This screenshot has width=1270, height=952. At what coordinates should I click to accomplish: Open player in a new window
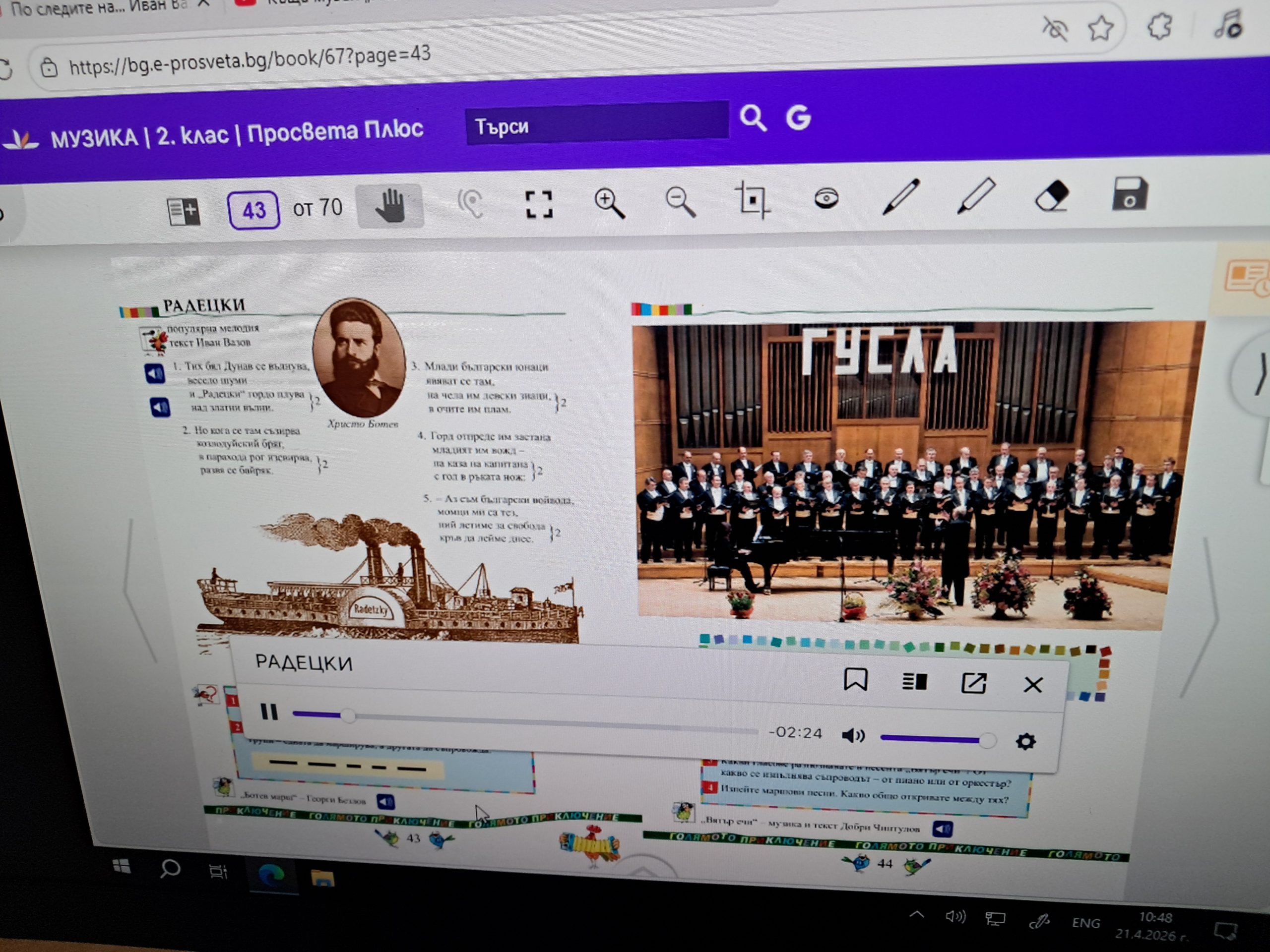tap(973, 683)
